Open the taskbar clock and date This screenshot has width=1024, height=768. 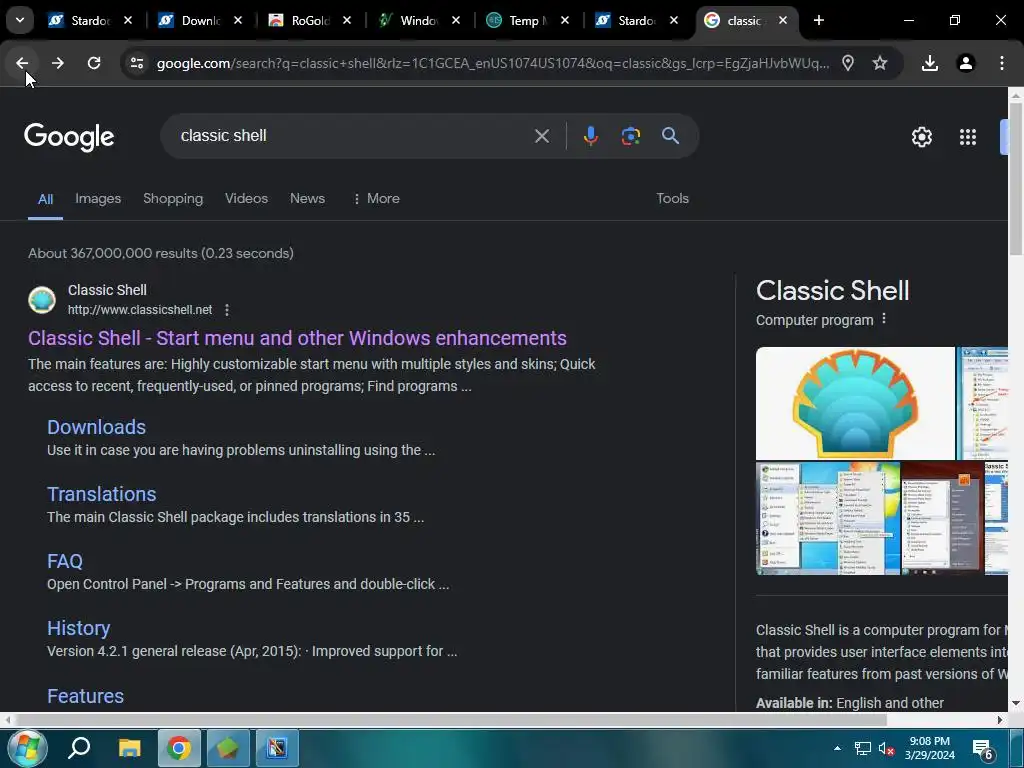point(929,748)
